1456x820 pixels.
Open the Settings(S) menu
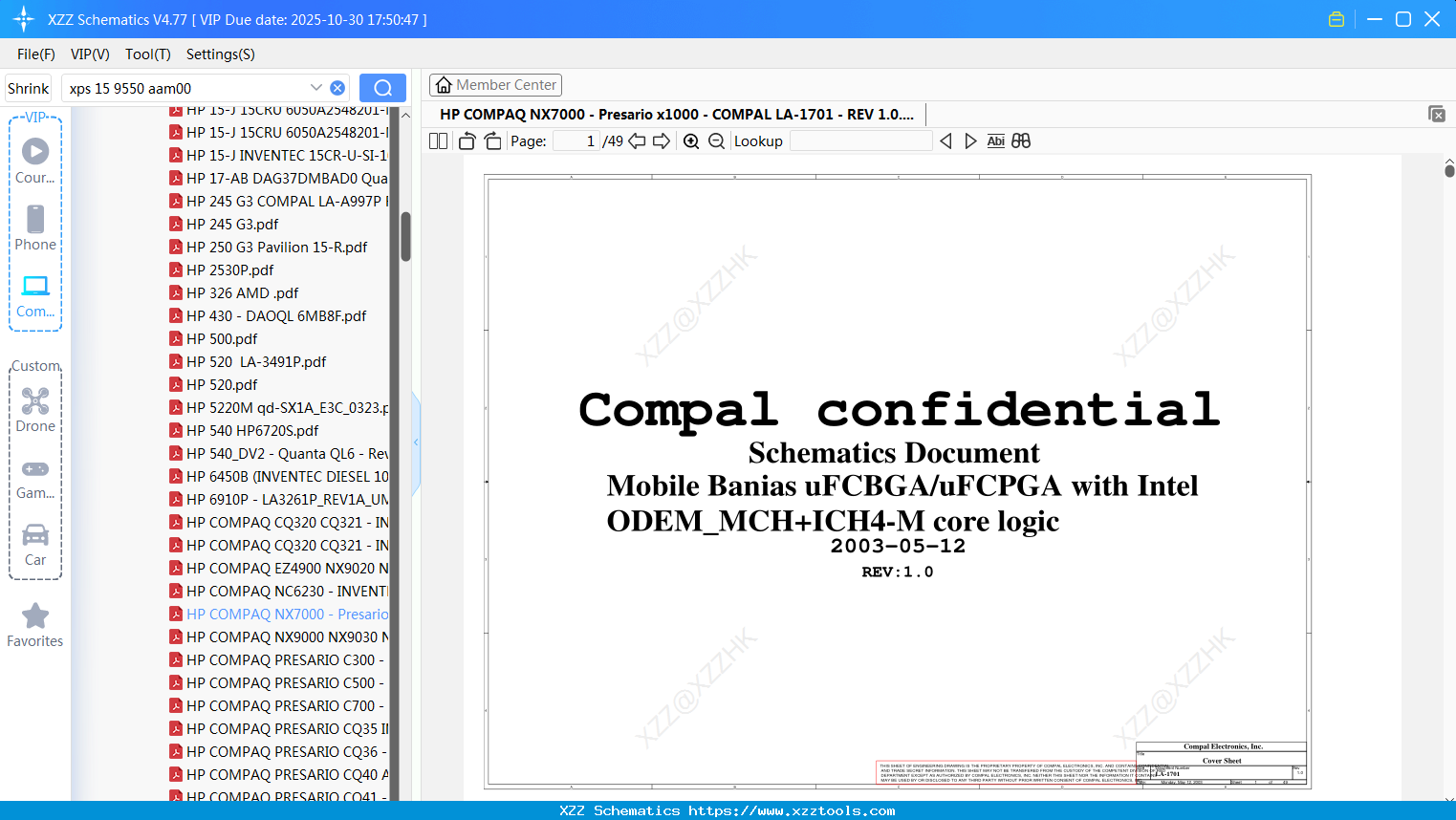coord(221,54)
